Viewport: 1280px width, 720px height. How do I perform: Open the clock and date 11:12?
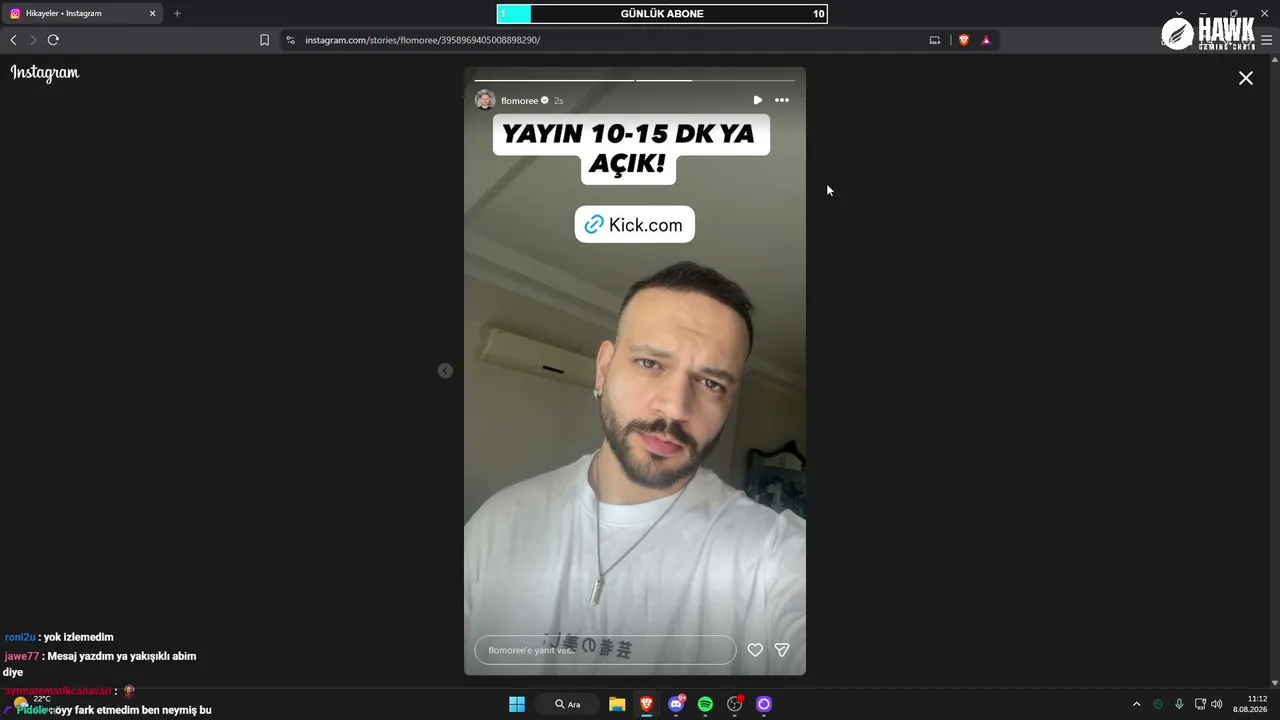[1250, 704]
